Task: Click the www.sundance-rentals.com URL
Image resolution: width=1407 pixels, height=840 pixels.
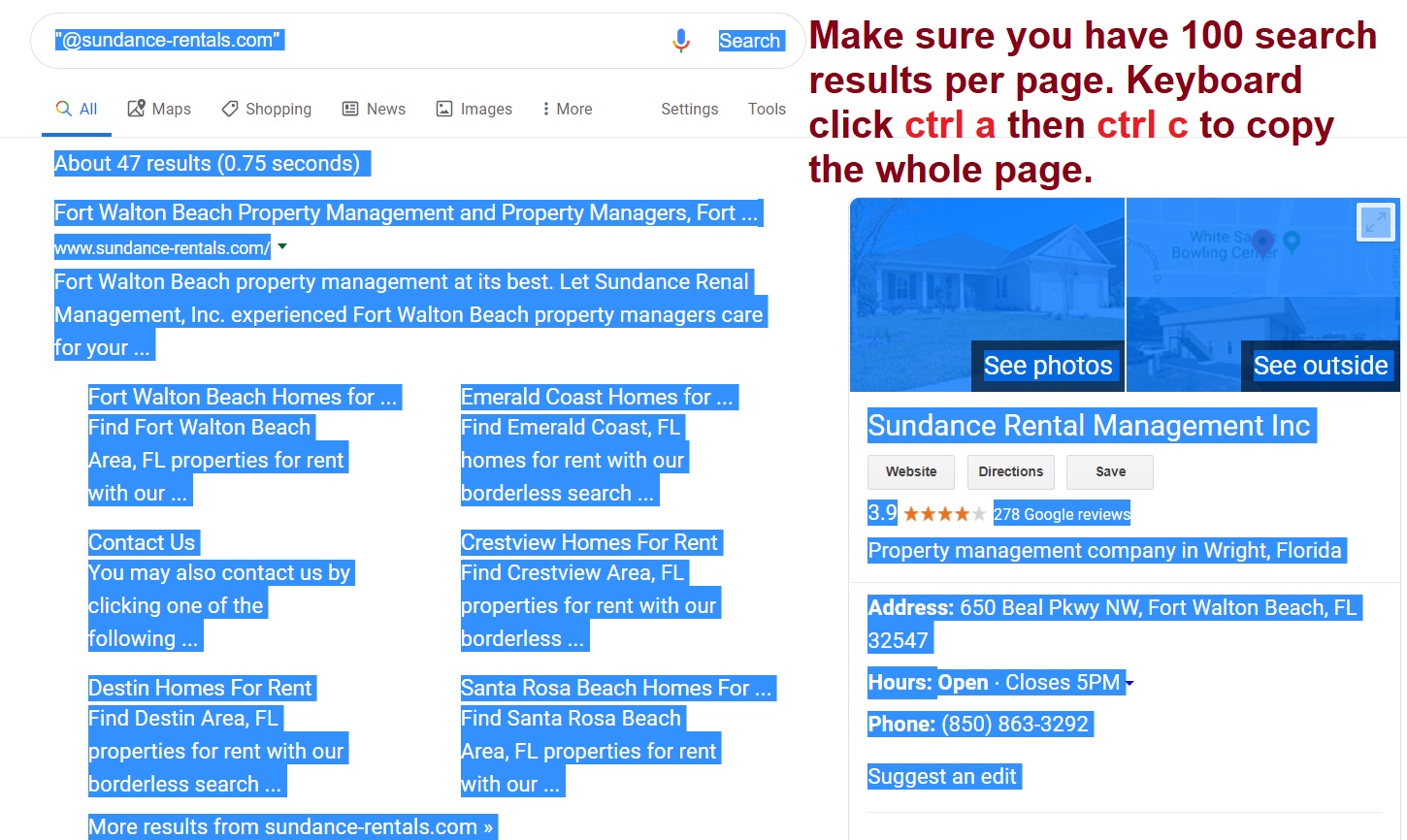Action: pos(162,248)
